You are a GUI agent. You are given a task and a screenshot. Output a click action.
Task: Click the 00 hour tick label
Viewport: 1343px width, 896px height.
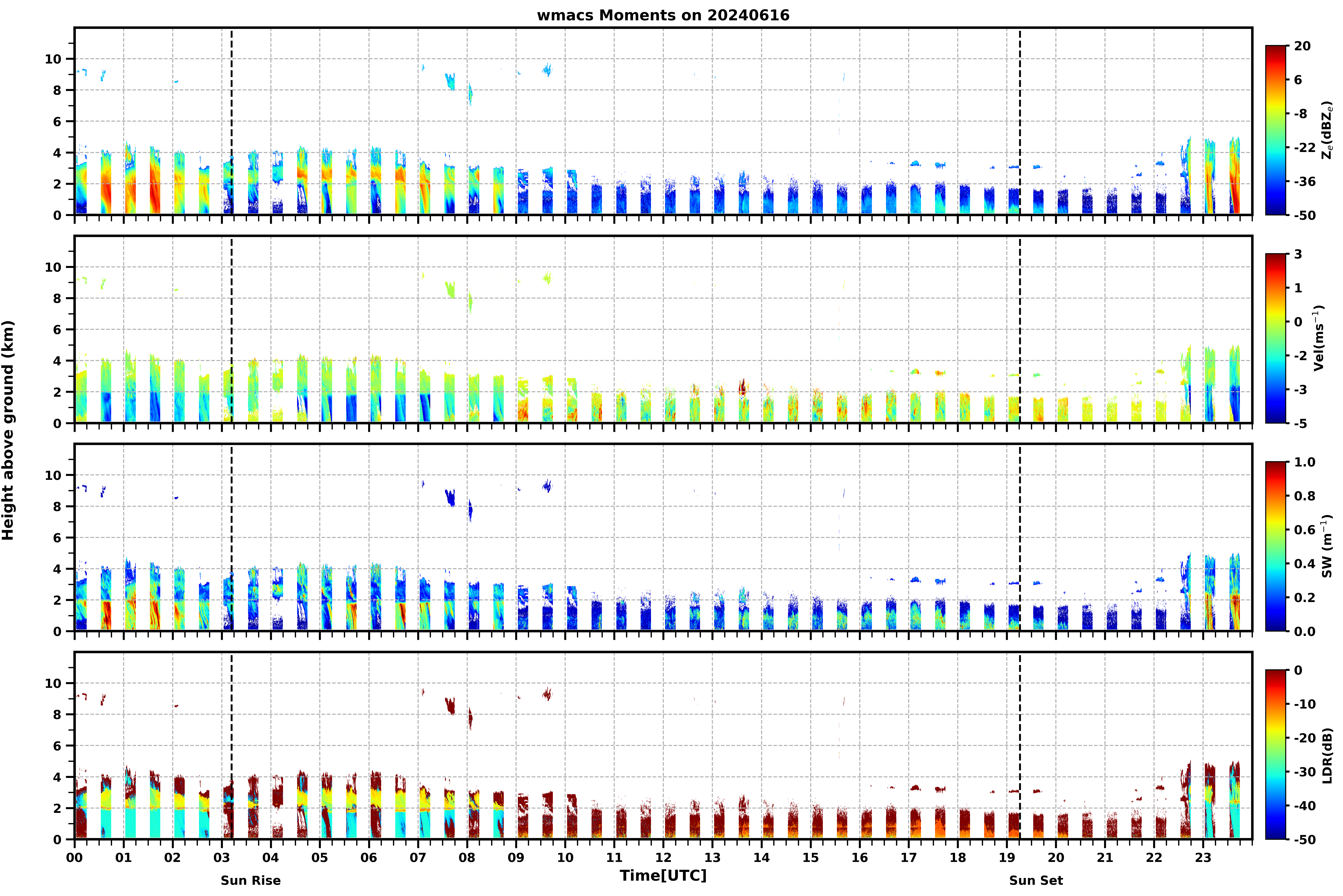coord(74,858)
